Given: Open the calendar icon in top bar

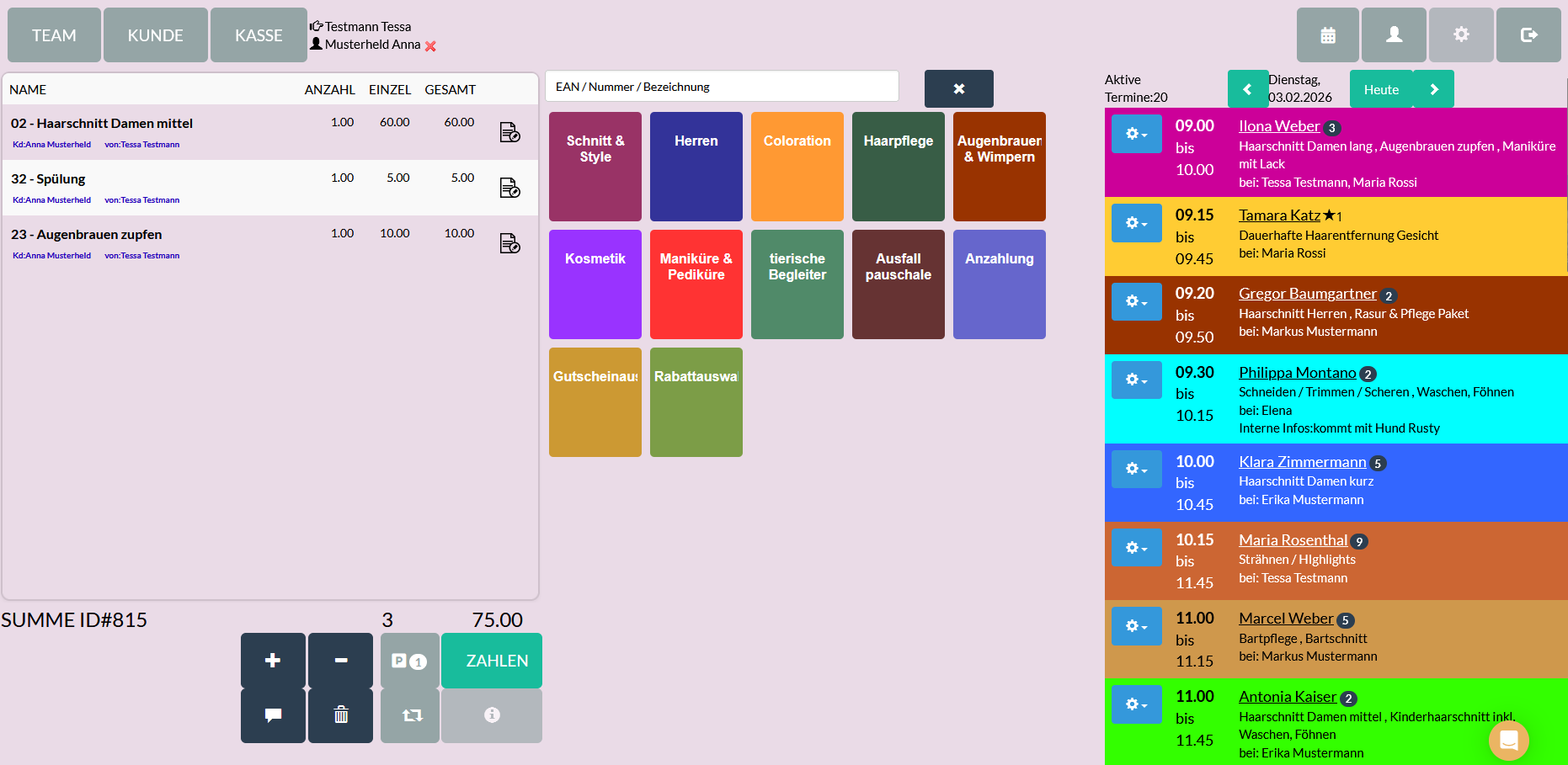Looking at the screenshot, I should tap(1327, 35).
